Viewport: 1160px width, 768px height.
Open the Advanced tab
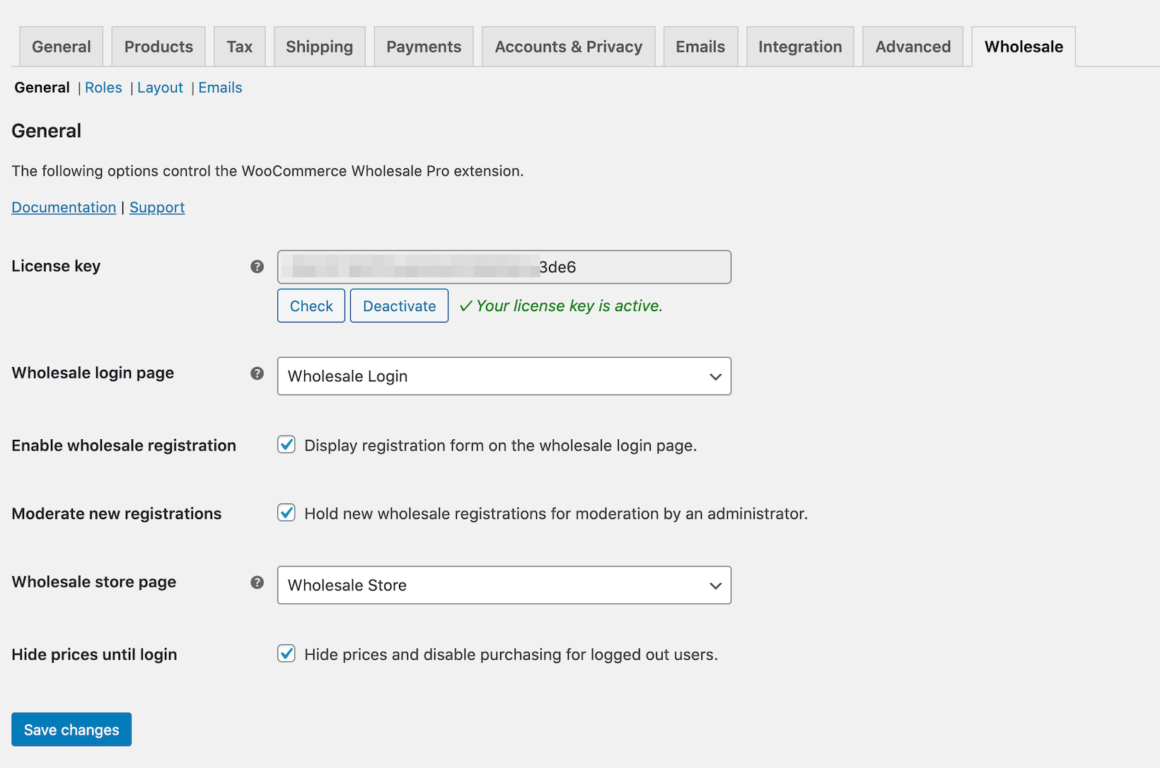click(x=913, y=47)
